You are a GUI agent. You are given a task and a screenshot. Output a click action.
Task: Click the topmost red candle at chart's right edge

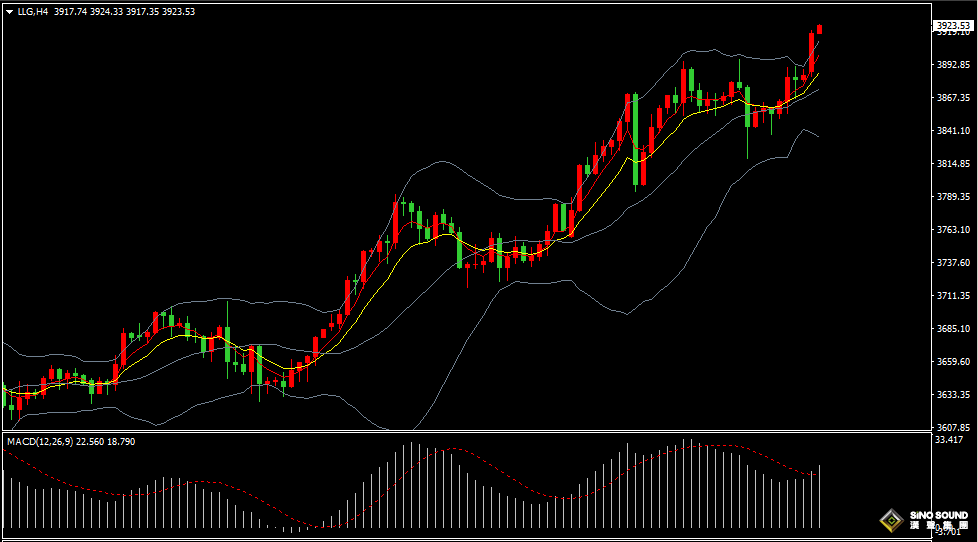pos(820,29)
